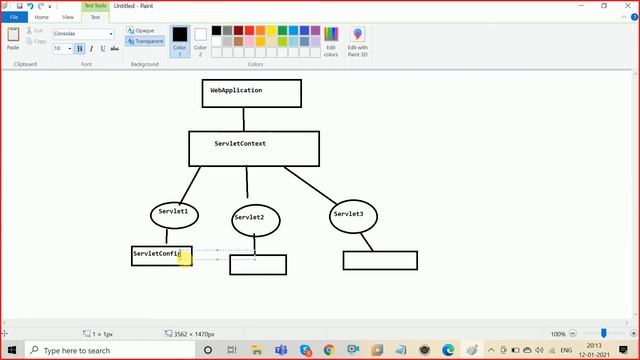Click Edit with Paint 3D
Screen dimensions: 640x360
click(358, 41)
